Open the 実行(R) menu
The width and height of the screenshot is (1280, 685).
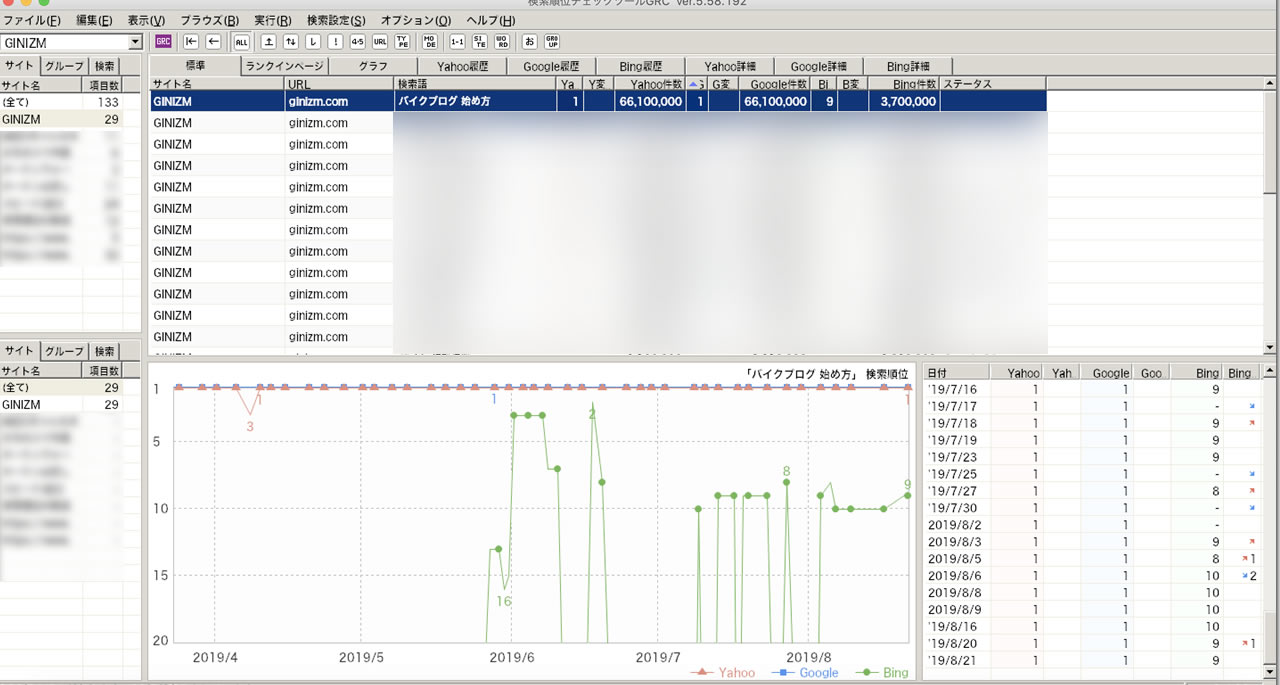[273, 20]
